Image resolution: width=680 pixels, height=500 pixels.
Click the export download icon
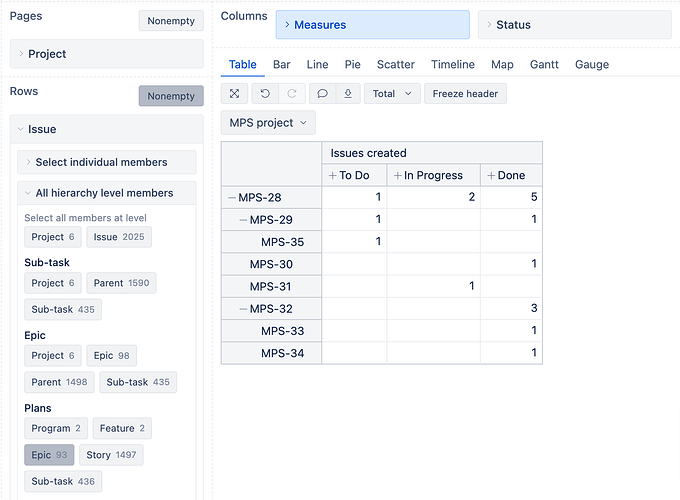click(347, 94)
